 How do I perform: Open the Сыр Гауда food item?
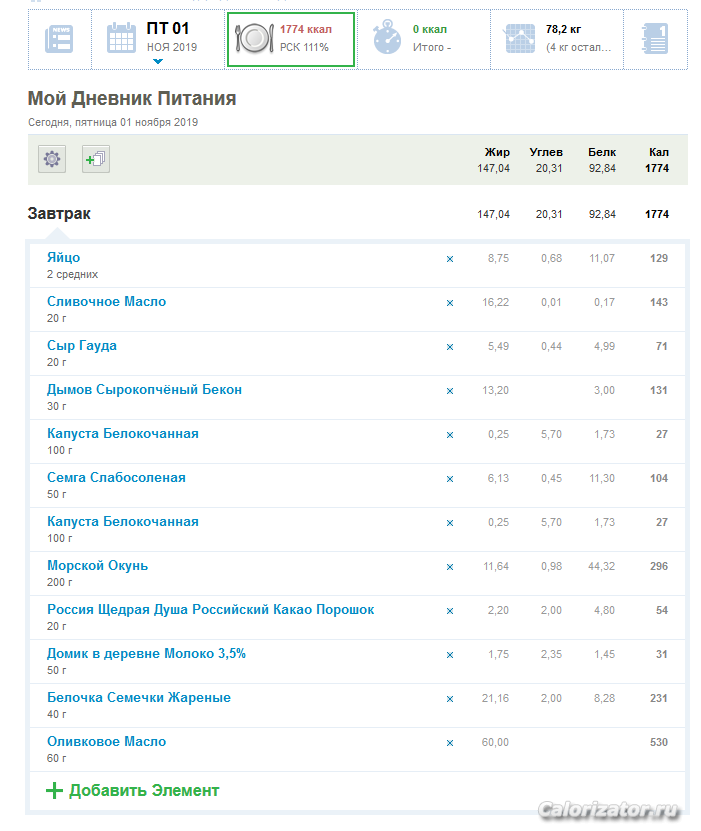pos(82,346)
